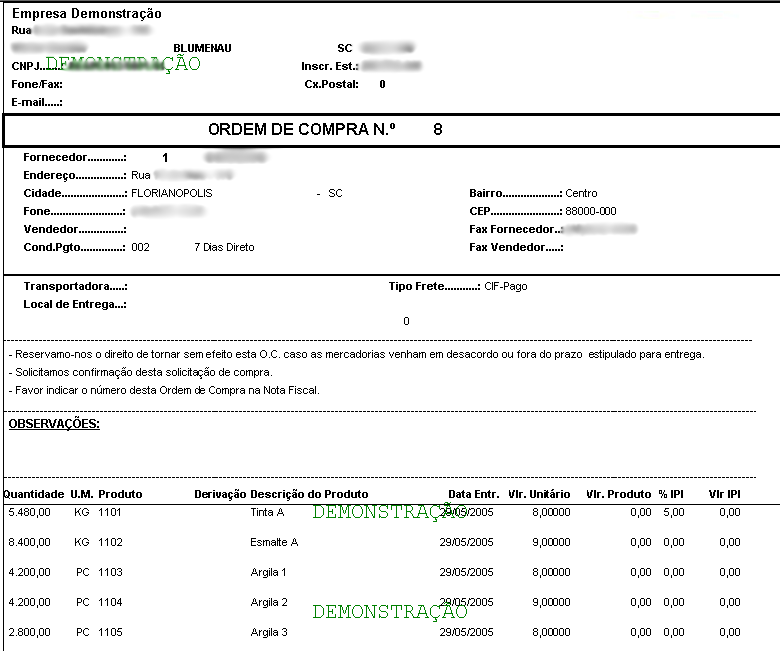Click the 'ORDEM DE COMPRA N.º' heading
The height and width of the screenshot is (651, 780).
[x=301, y=129]
